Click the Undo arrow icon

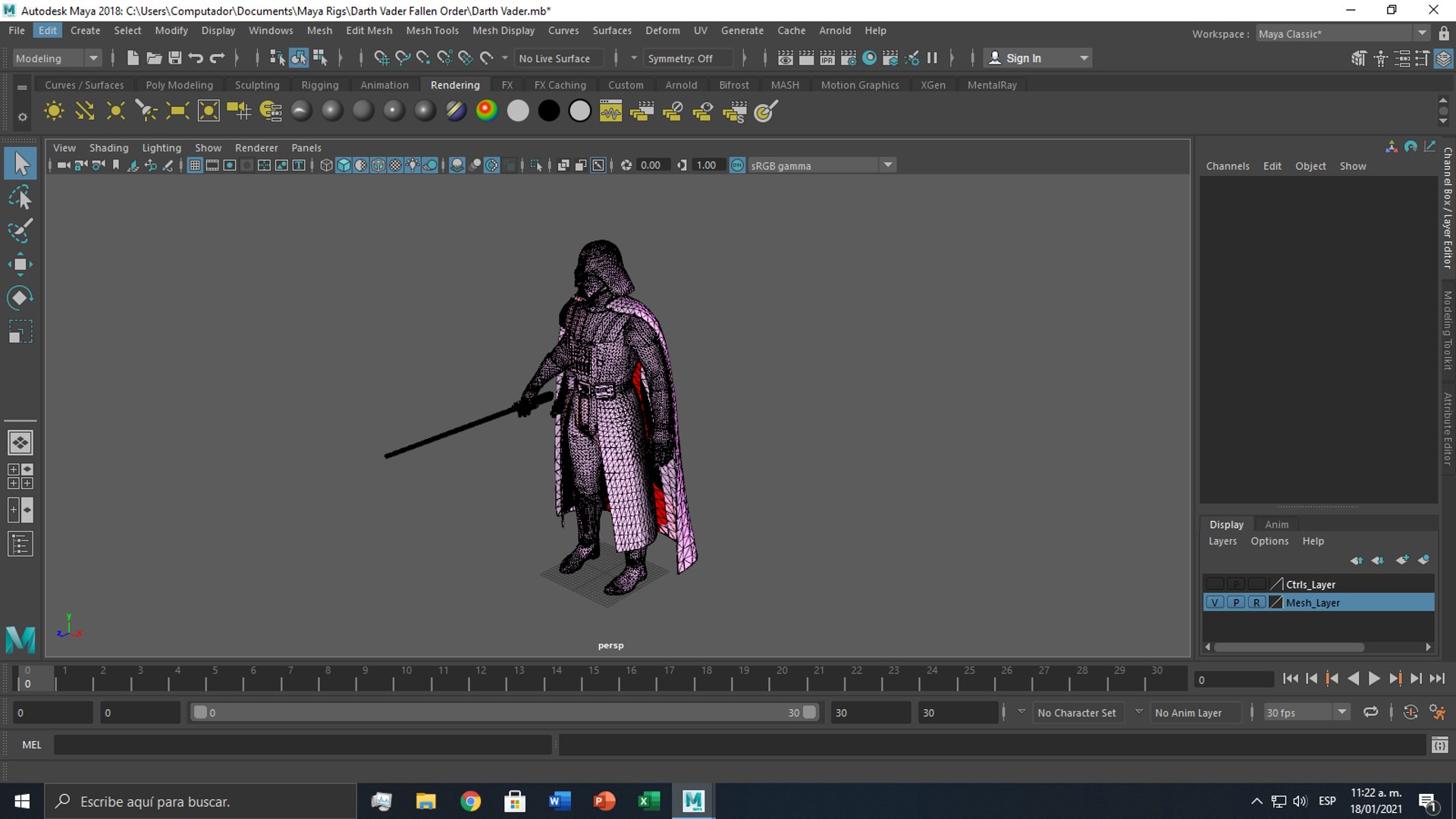[196, 58]
